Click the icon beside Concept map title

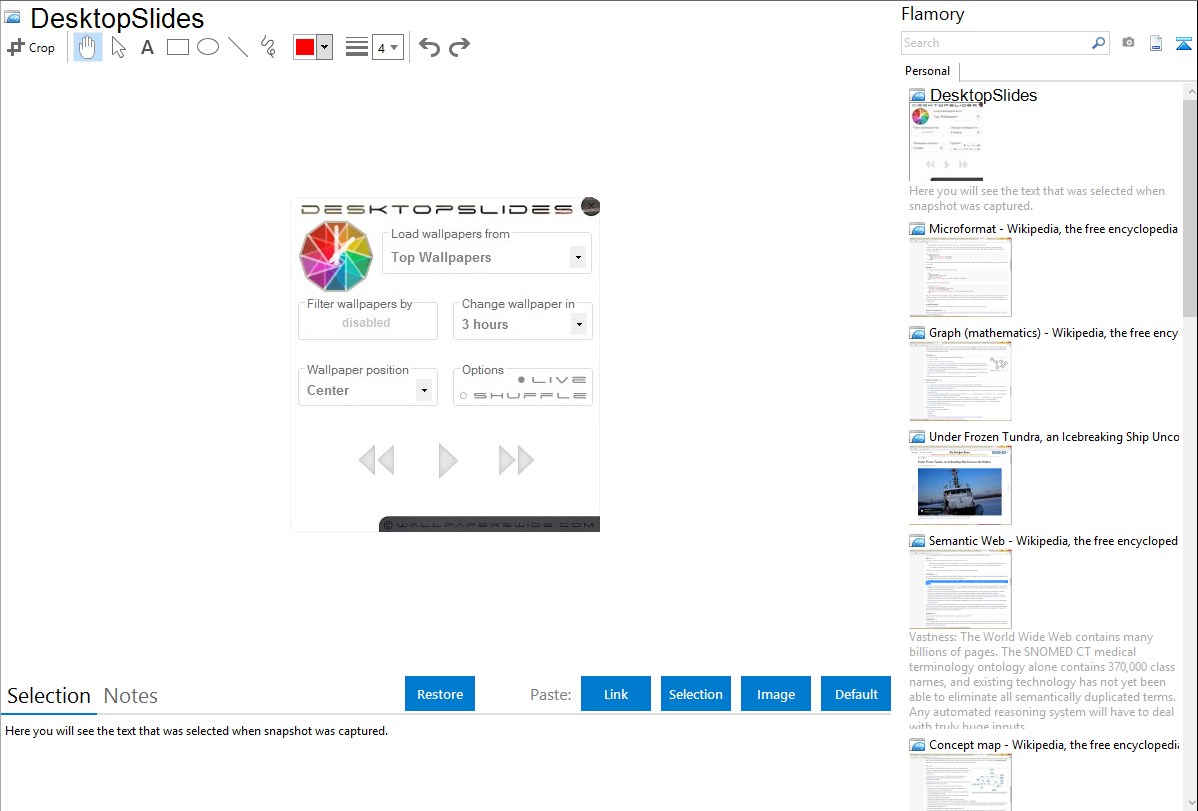(x=917, y=745)
